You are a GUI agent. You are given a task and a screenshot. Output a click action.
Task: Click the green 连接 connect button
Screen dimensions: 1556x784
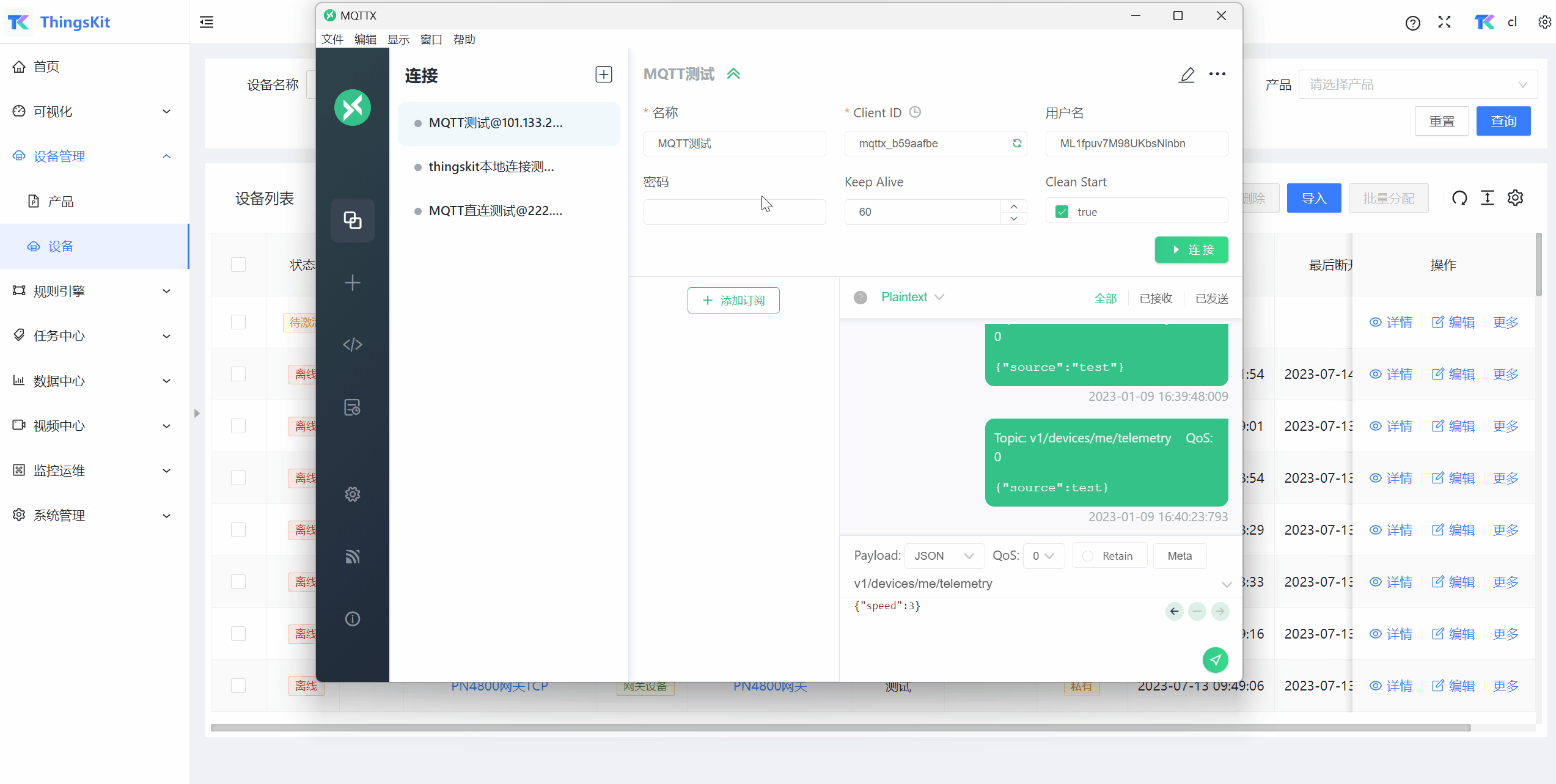(x=1191, y=249)
